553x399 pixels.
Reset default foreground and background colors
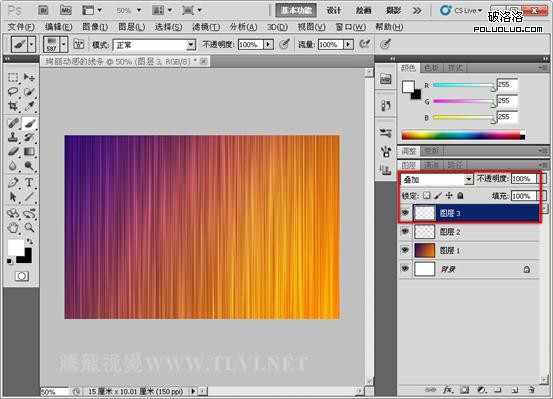click(x=10, y=261)
